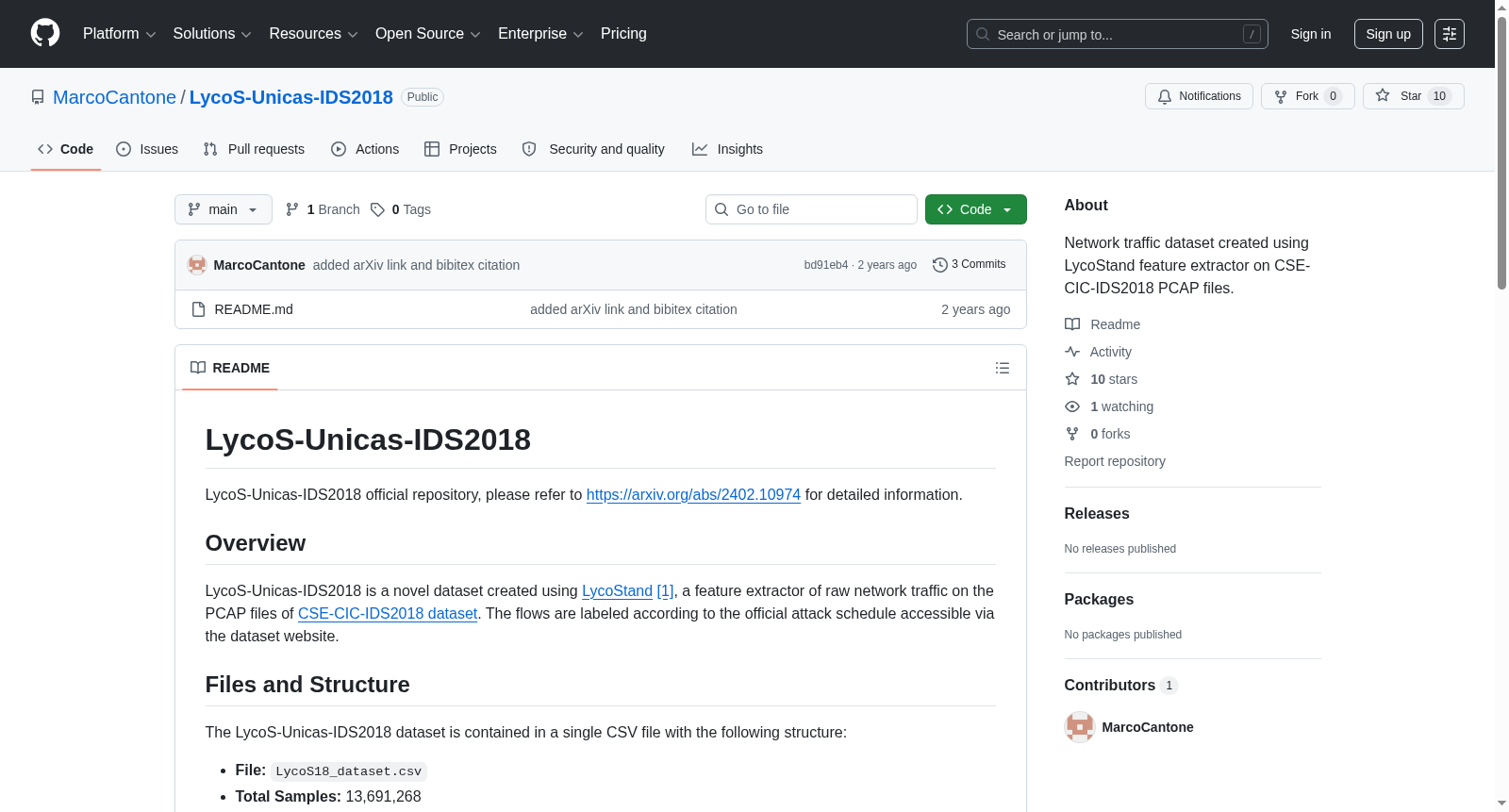1509x812 pixels.
Task: View the 0 forks link
Action: (x=1098, y=434)
